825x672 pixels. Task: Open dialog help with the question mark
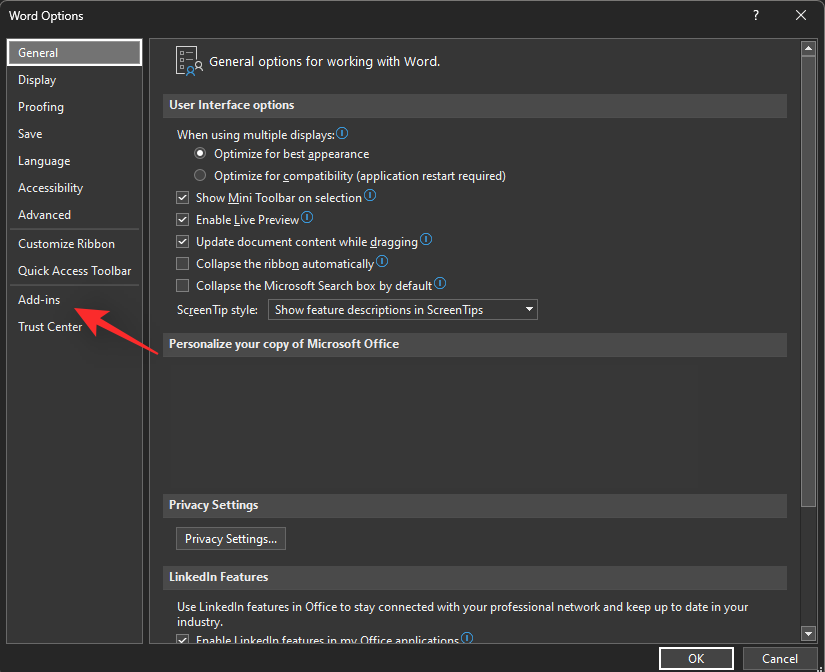click(755, 15)
